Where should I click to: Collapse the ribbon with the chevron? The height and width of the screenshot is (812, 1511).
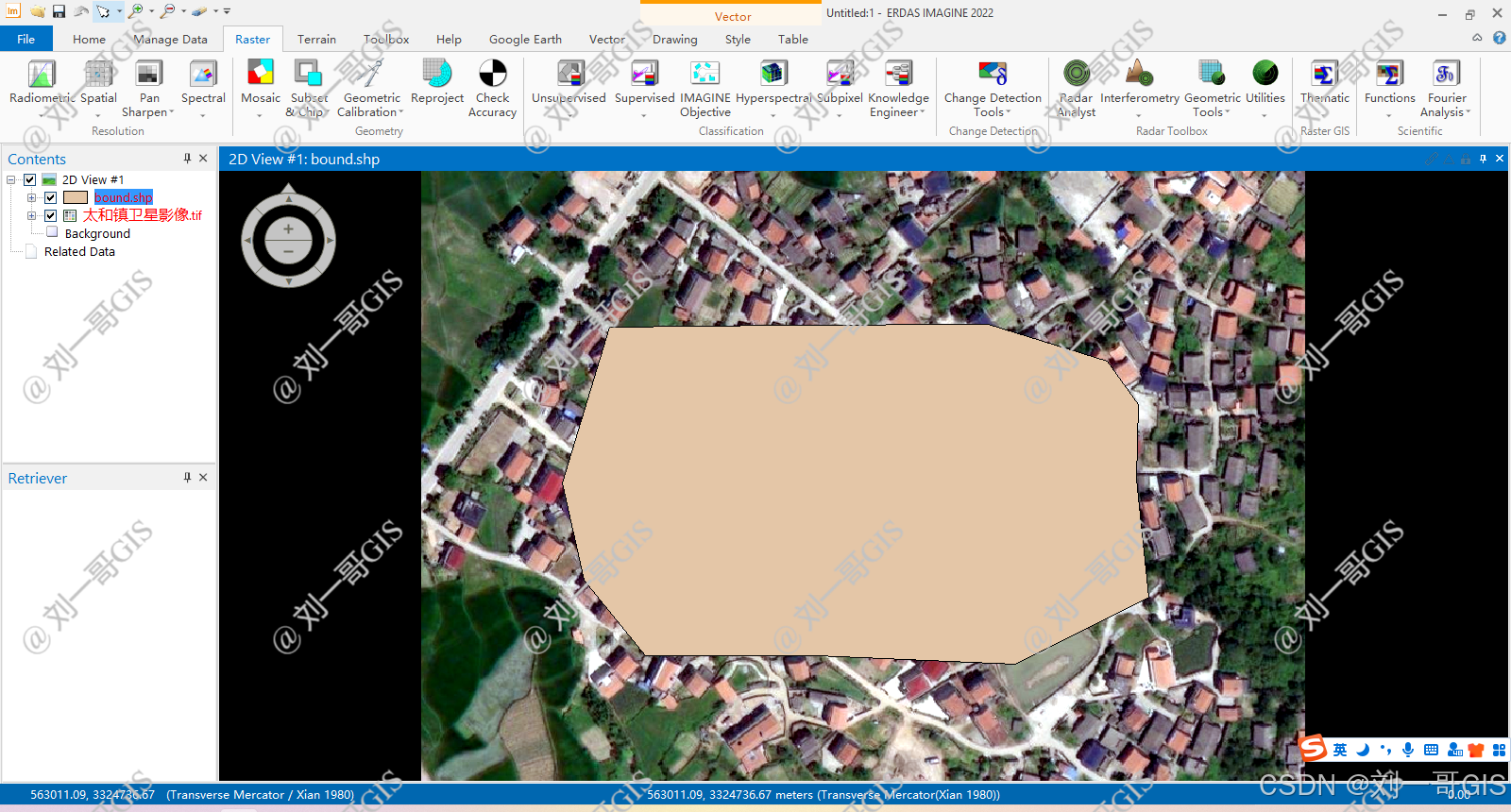[x=1477, y=38]
